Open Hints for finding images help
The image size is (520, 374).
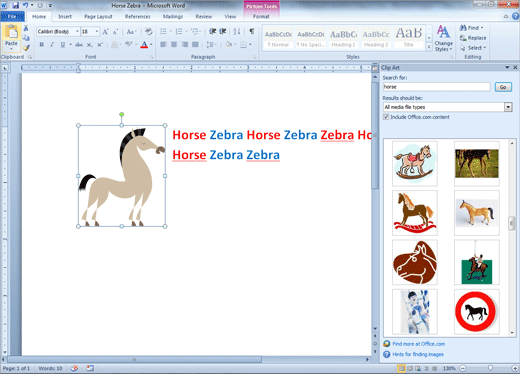click(x=418, y=354)
